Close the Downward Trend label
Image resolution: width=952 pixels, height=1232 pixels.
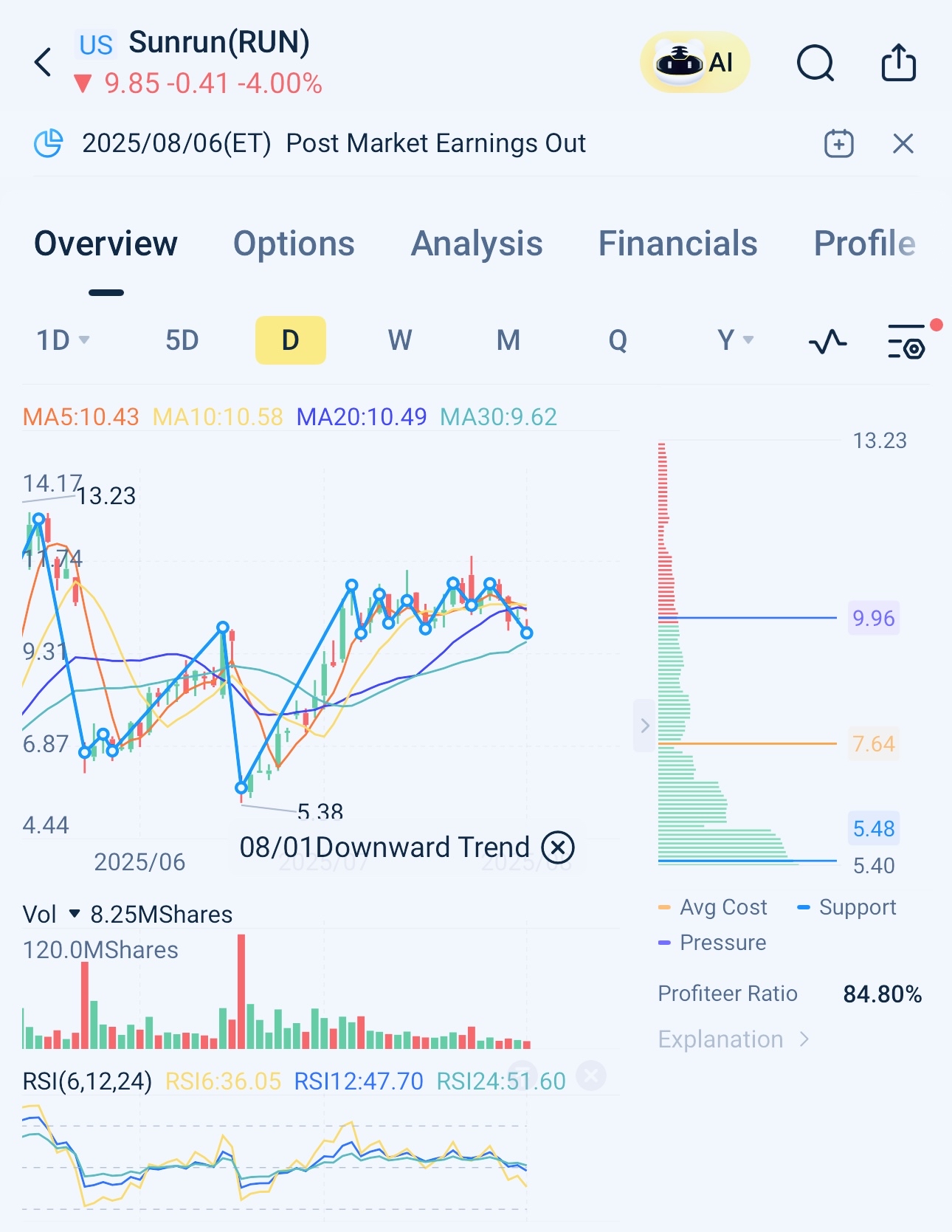[558, 847]
